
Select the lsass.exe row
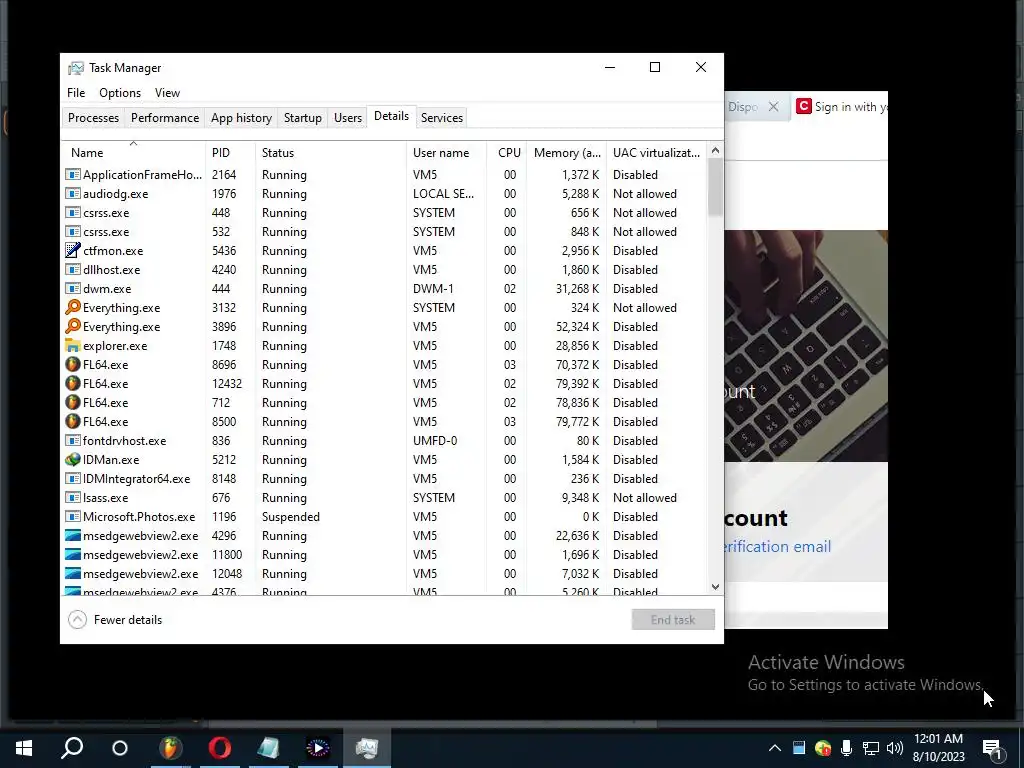click(x=385, y=498)
